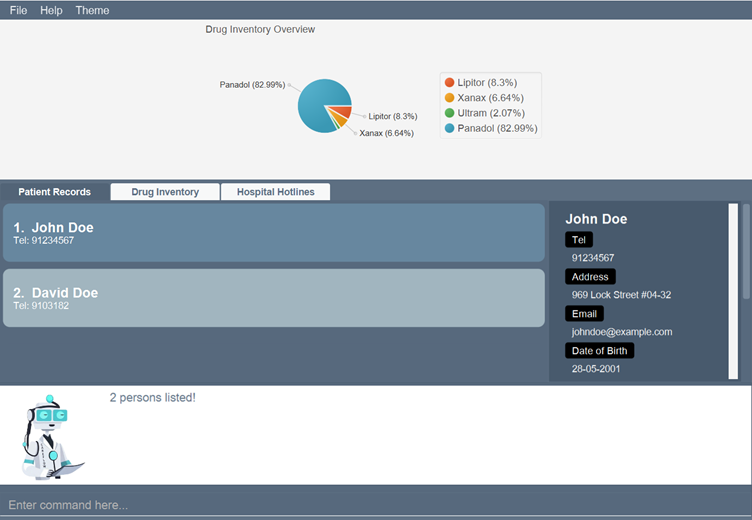Click 'Tel: 91234567' in John Doe card
This screenshot has height=520, width=752.
tap(44, 241)
